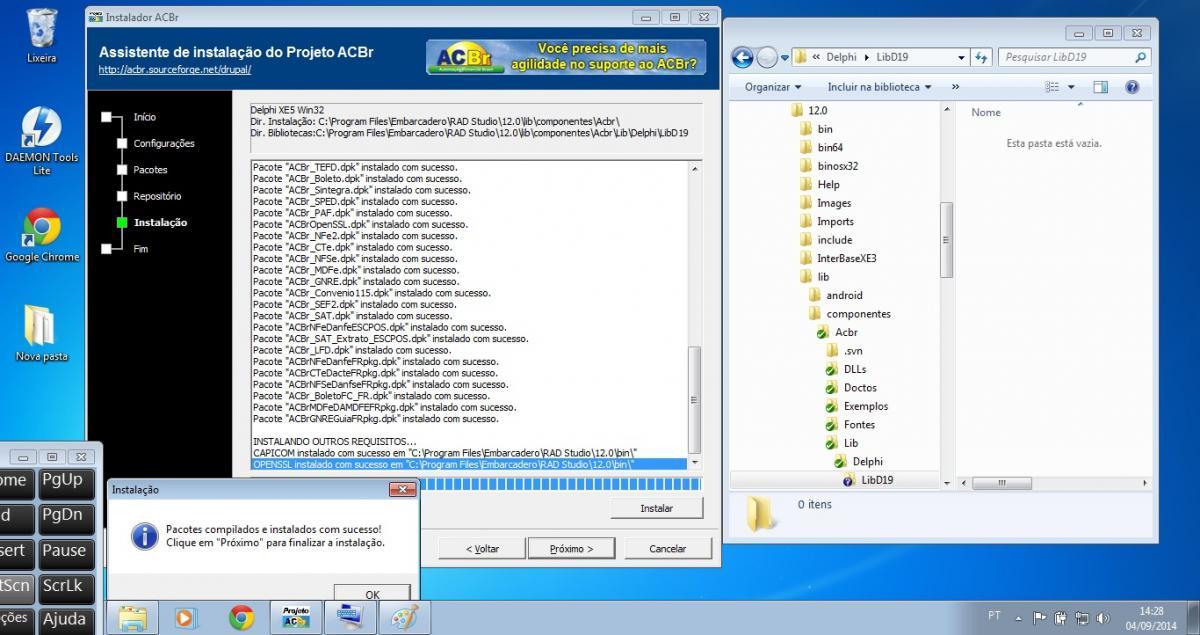
Task: Select the Pacotes step checkbox
Action: (x=107, y=170)
